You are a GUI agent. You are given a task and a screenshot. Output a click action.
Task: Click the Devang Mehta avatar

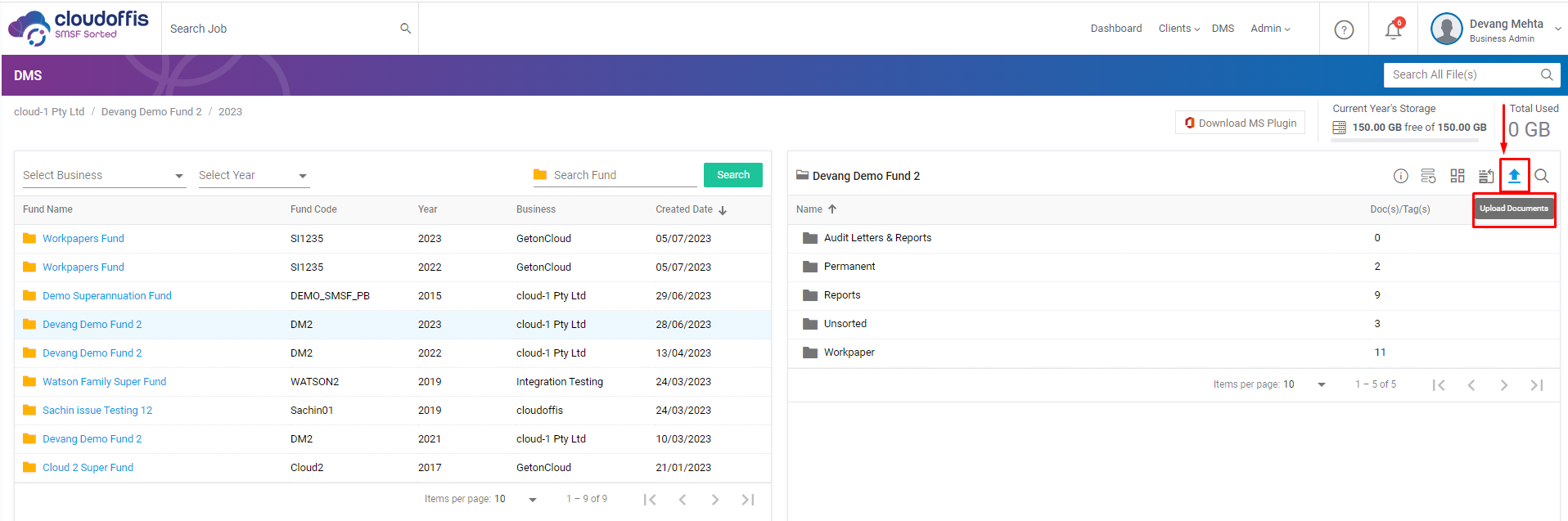click(x=1447, y=29)
